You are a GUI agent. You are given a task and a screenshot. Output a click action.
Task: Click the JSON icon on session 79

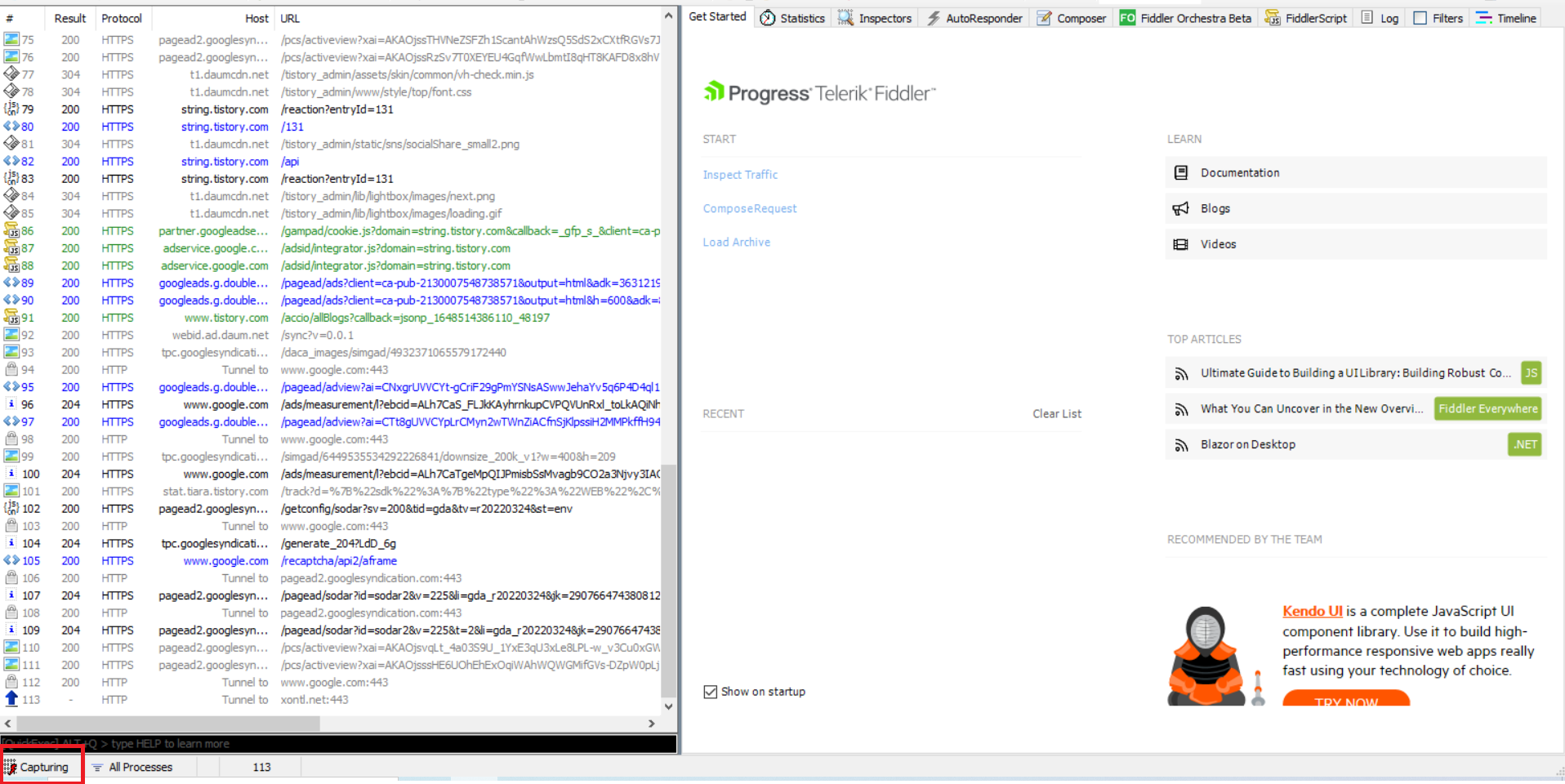pyautogui.click(x=11, y=109)
